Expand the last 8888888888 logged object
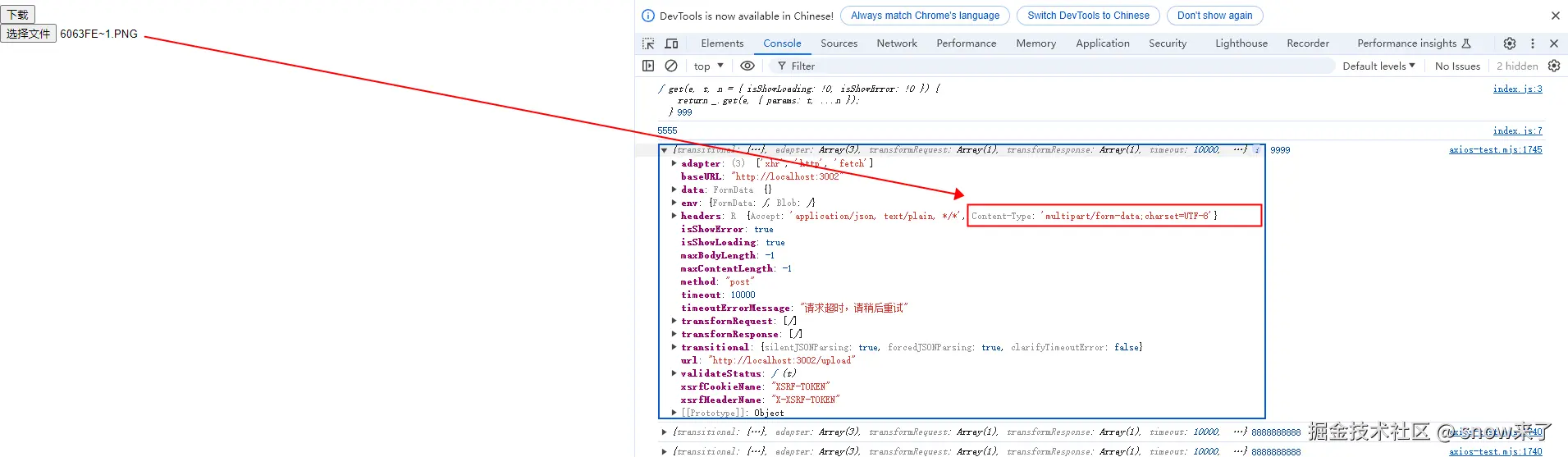 (x=664, y=451)
